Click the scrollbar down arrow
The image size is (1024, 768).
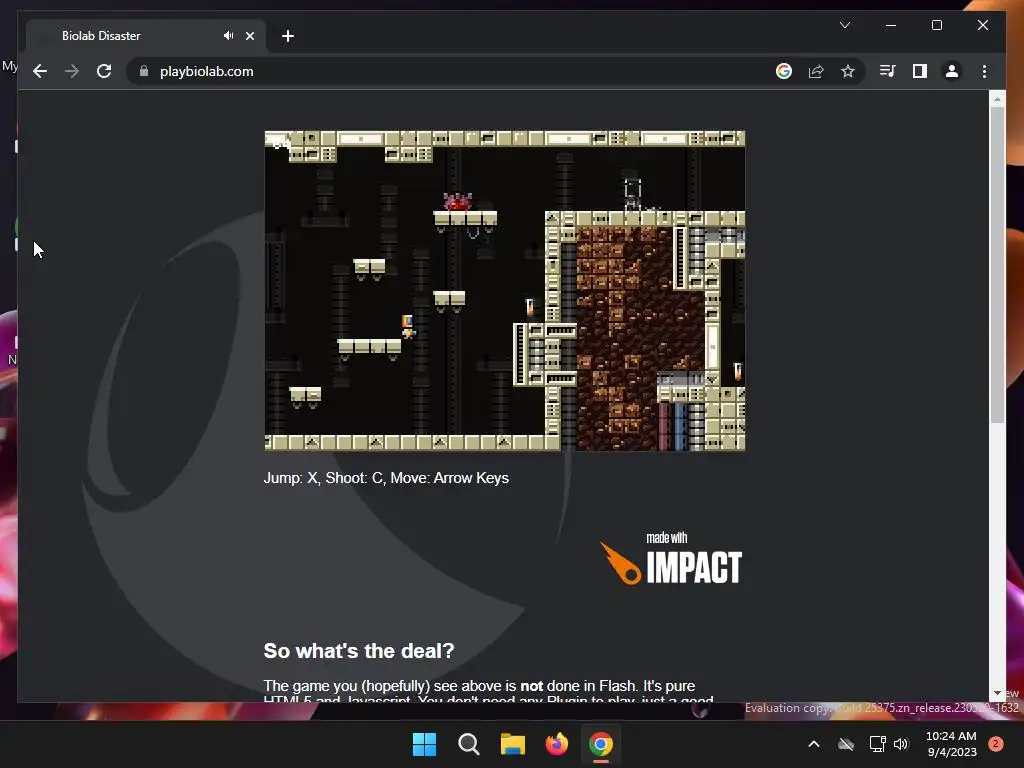coord(997,693)
